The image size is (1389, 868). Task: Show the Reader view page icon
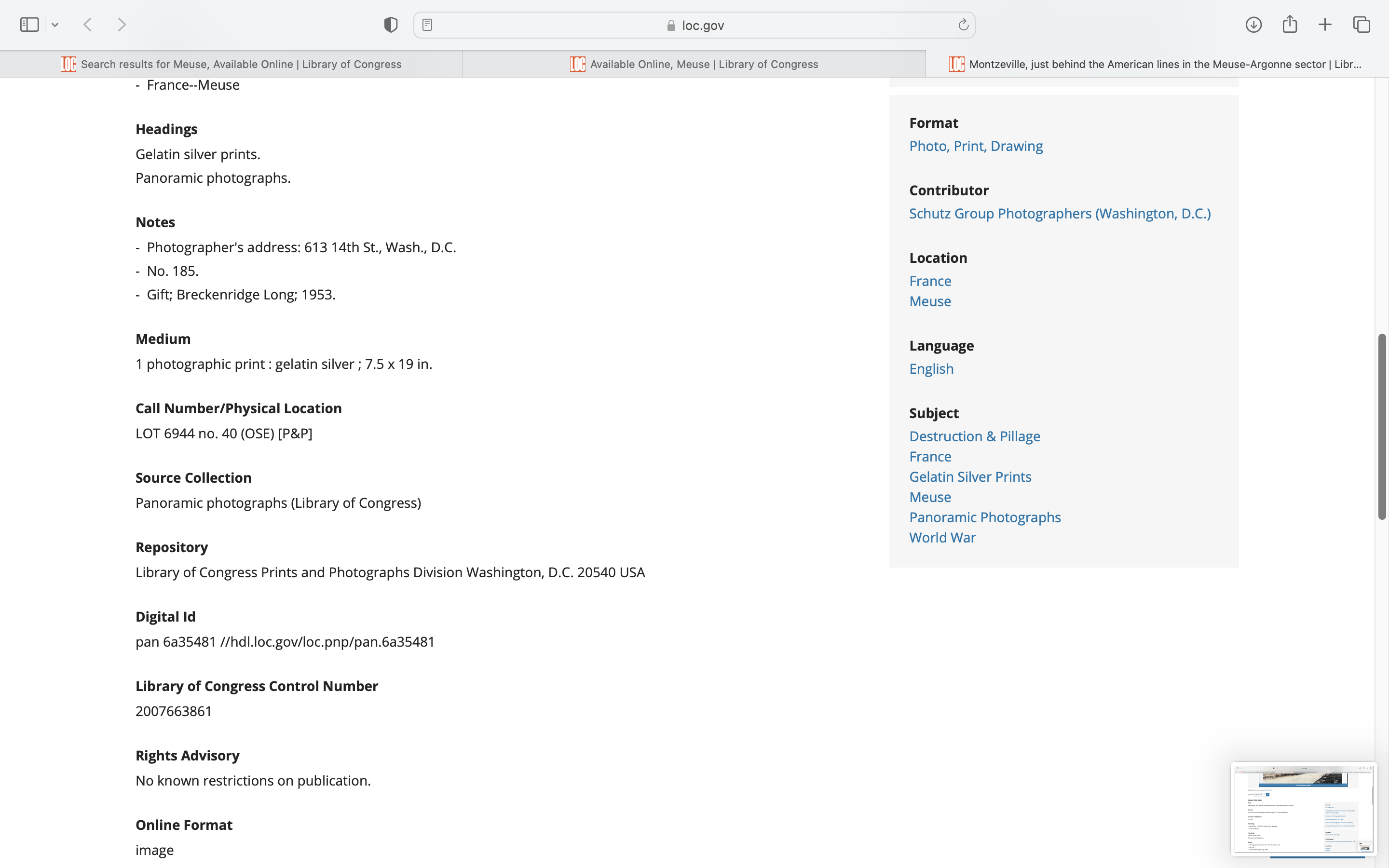(427, 25)
